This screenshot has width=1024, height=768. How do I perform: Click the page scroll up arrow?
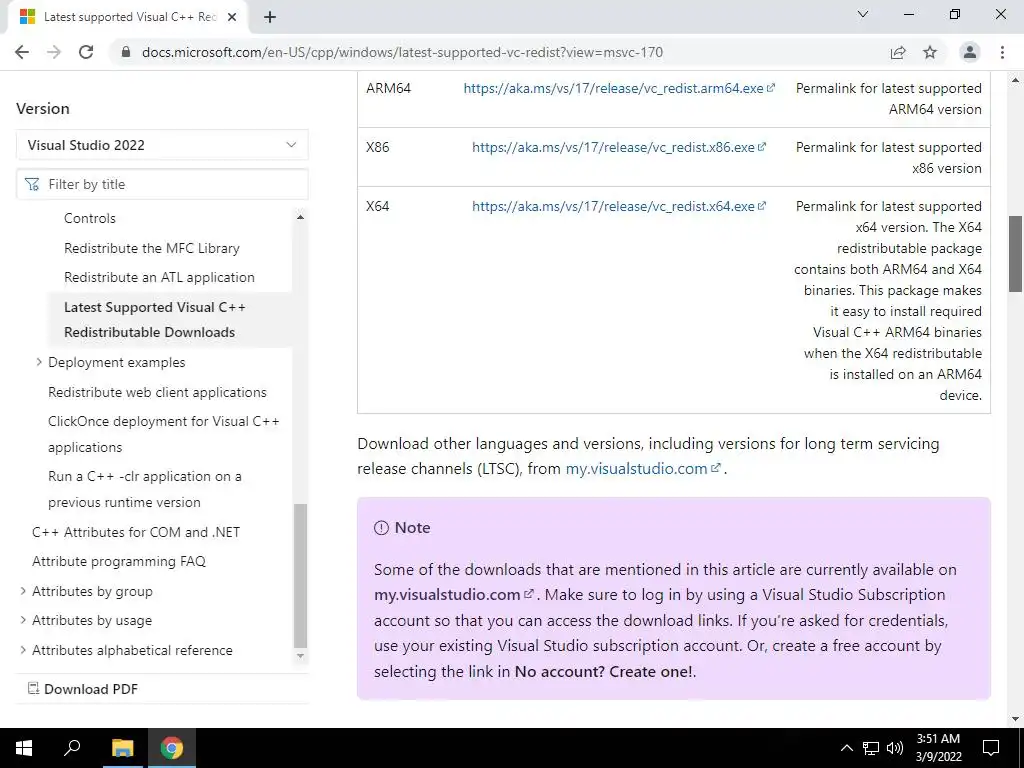point(1016,81)
